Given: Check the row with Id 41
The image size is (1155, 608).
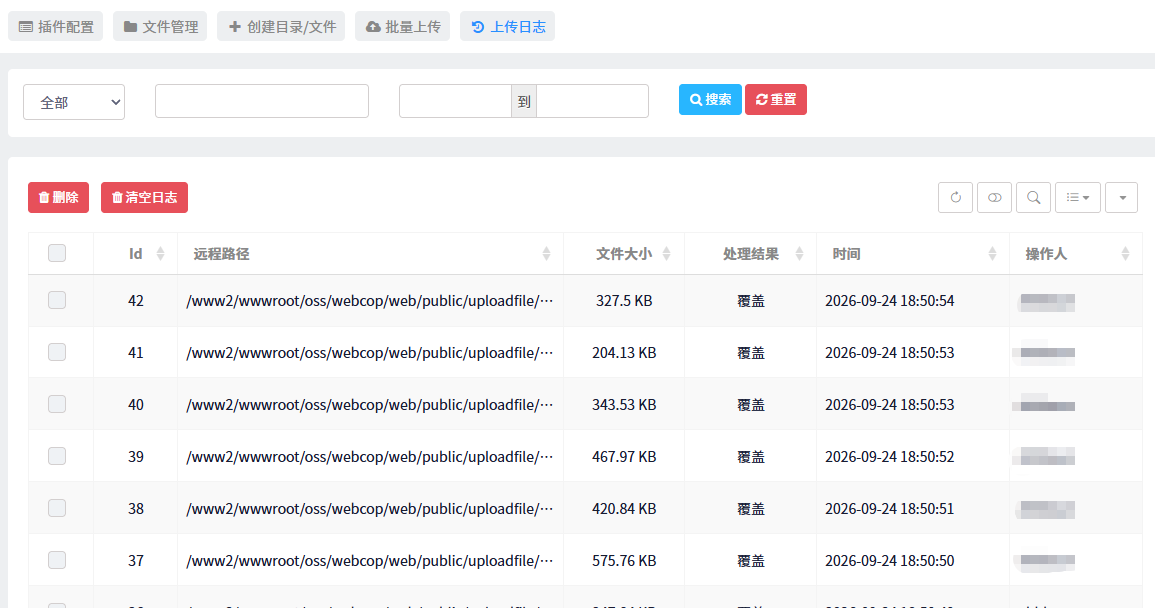Looking at the screenshot, I should (57, 352).
